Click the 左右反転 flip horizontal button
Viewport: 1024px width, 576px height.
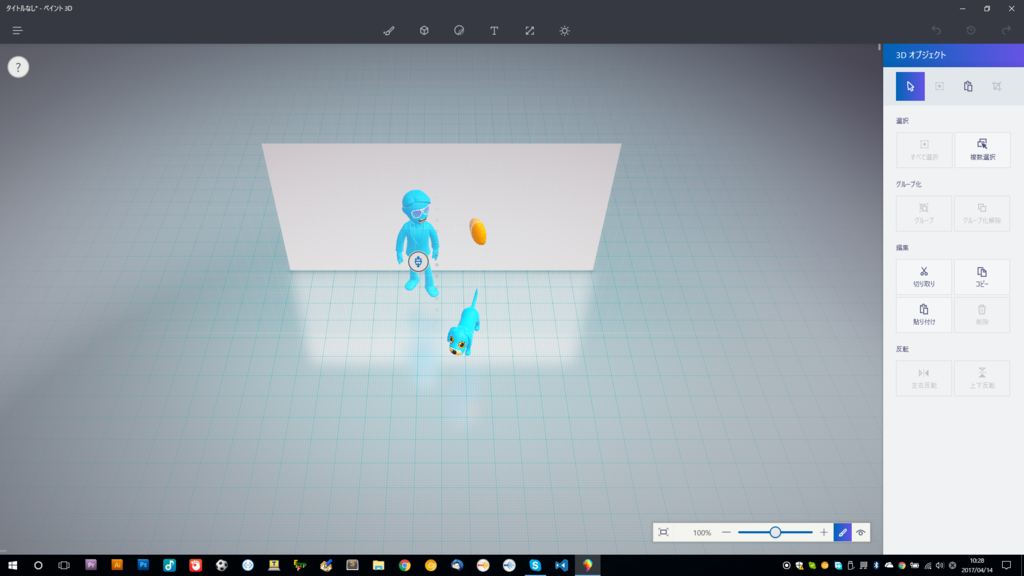point(924,378)
